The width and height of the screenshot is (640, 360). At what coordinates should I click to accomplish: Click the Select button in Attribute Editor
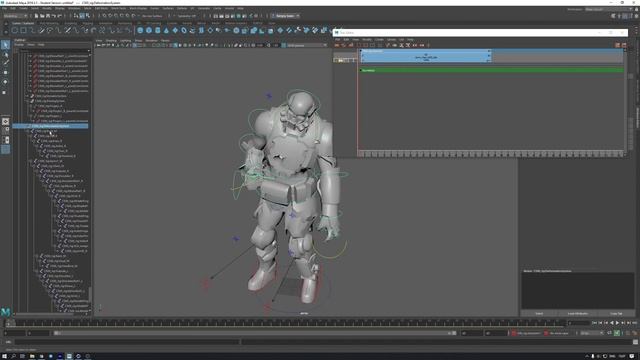[539, 313]
